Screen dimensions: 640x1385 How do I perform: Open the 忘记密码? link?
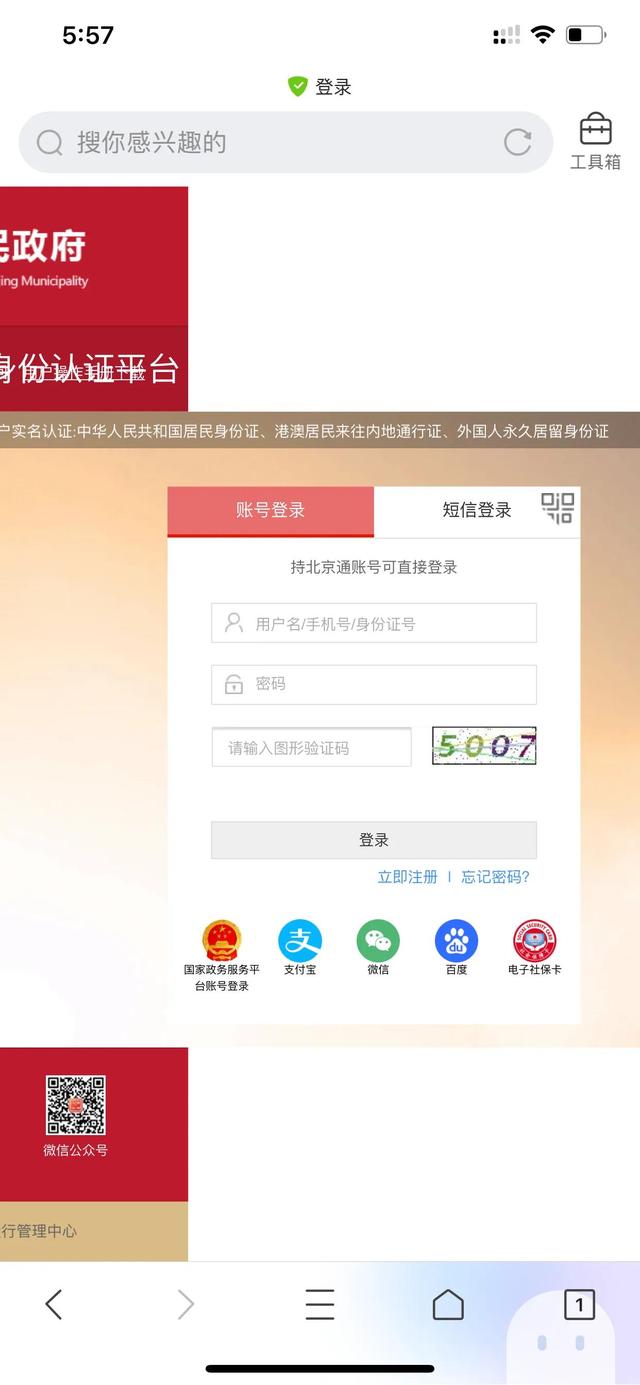pyautogui.click(x=496, y=877)
